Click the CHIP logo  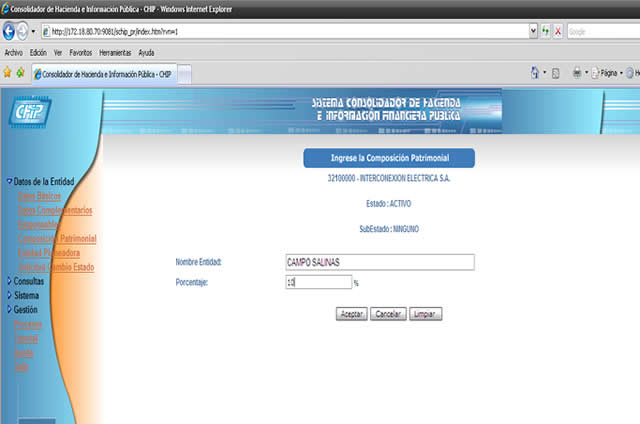(30, 112)
